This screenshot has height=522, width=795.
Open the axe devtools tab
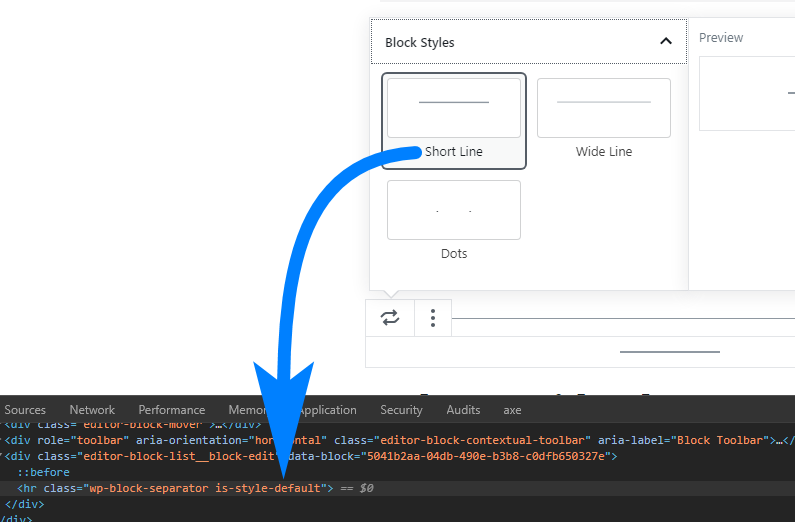point(512,409)
